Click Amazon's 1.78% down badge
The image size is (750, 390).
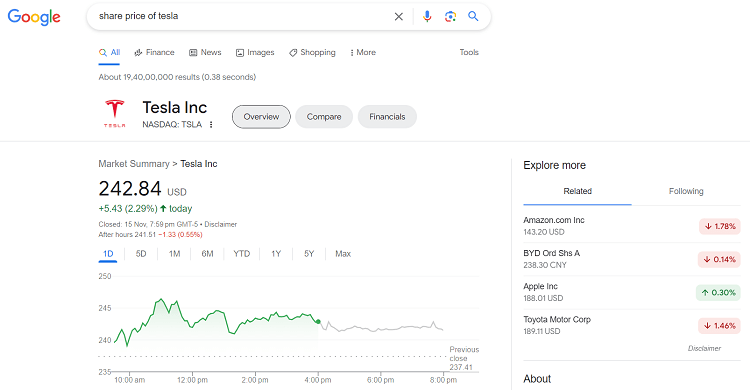pos(720,226)
